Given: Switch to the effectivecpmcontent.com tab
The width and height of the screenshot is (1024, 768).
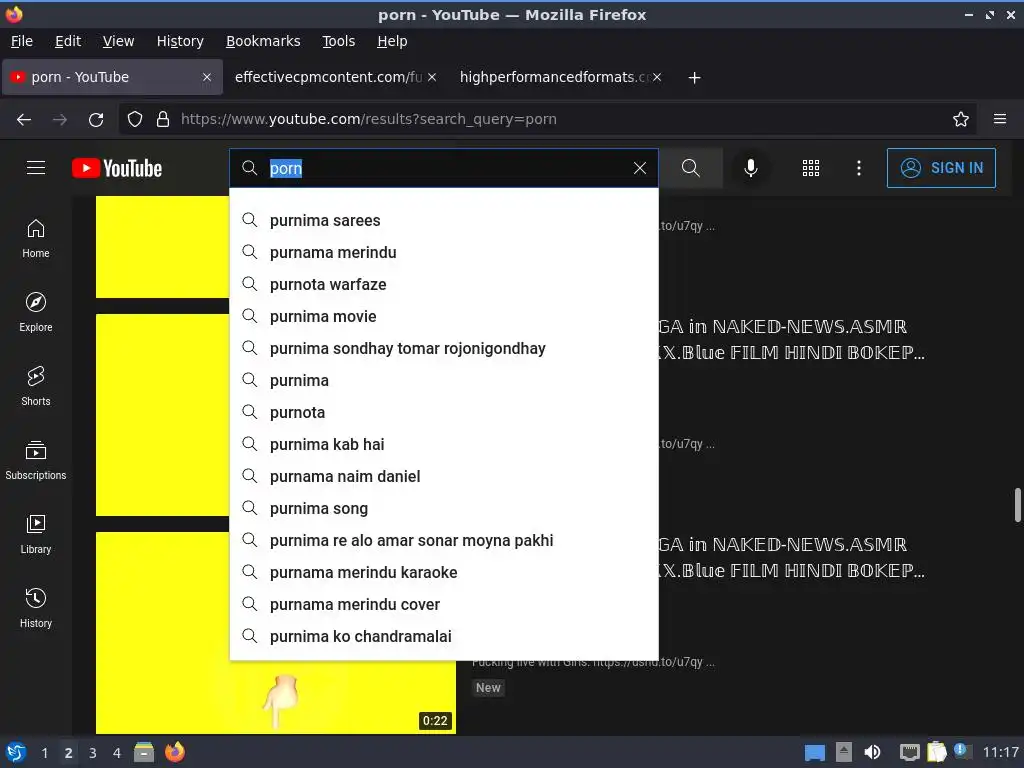Looking at the screenshot, I should (328, 77).
